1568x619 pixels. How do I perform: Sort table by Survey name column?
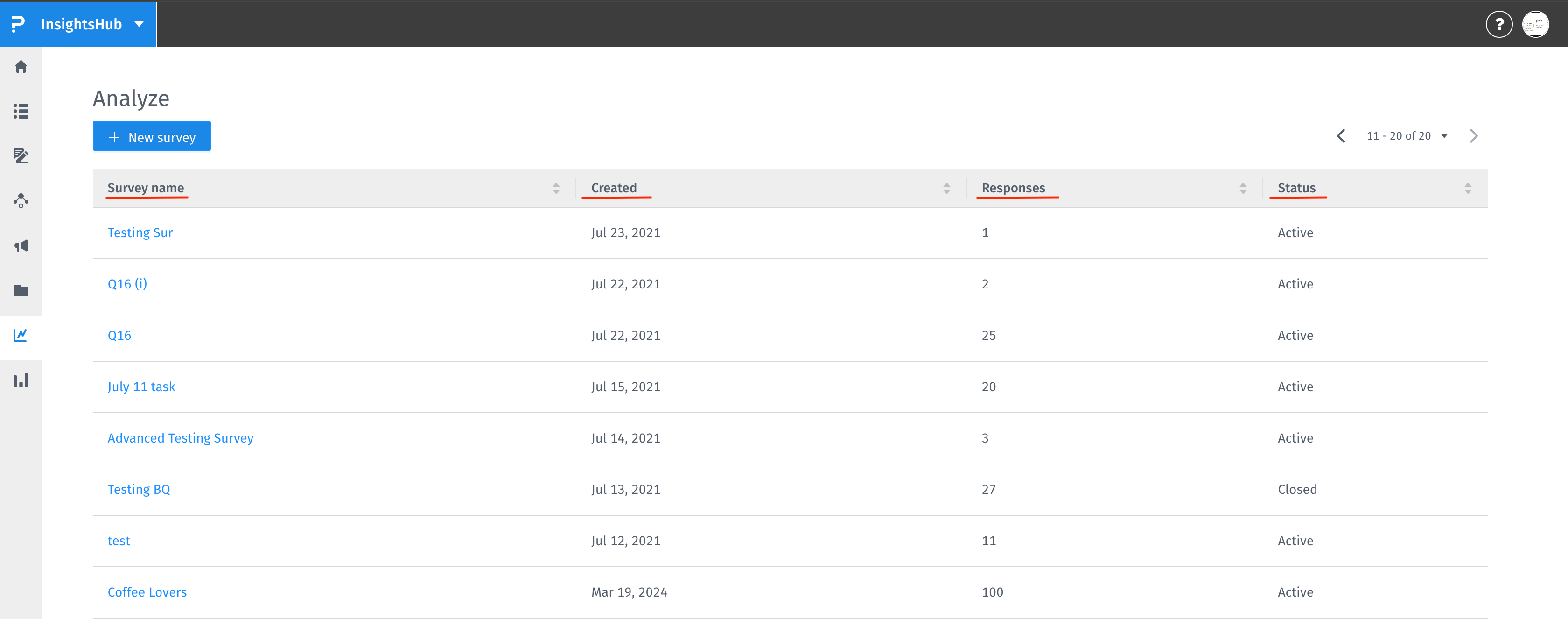pyautogui.click(x=556, y=188)
